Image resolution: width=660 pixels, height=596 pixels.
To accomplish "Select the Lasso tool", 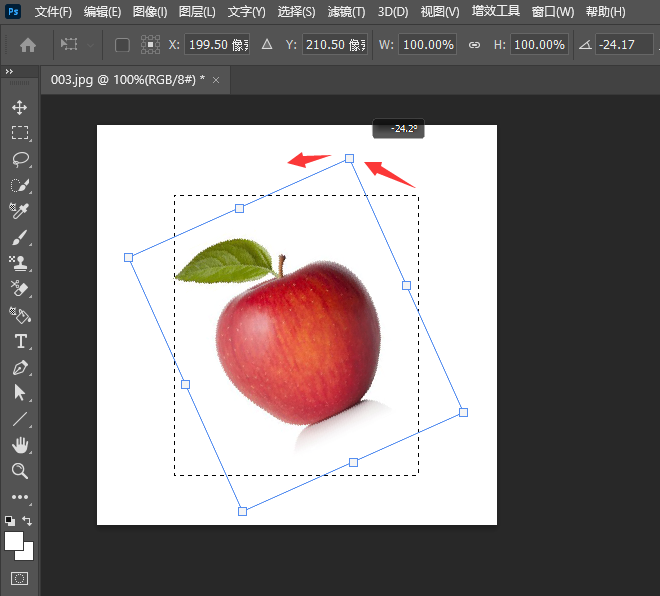I will (20, 159).
